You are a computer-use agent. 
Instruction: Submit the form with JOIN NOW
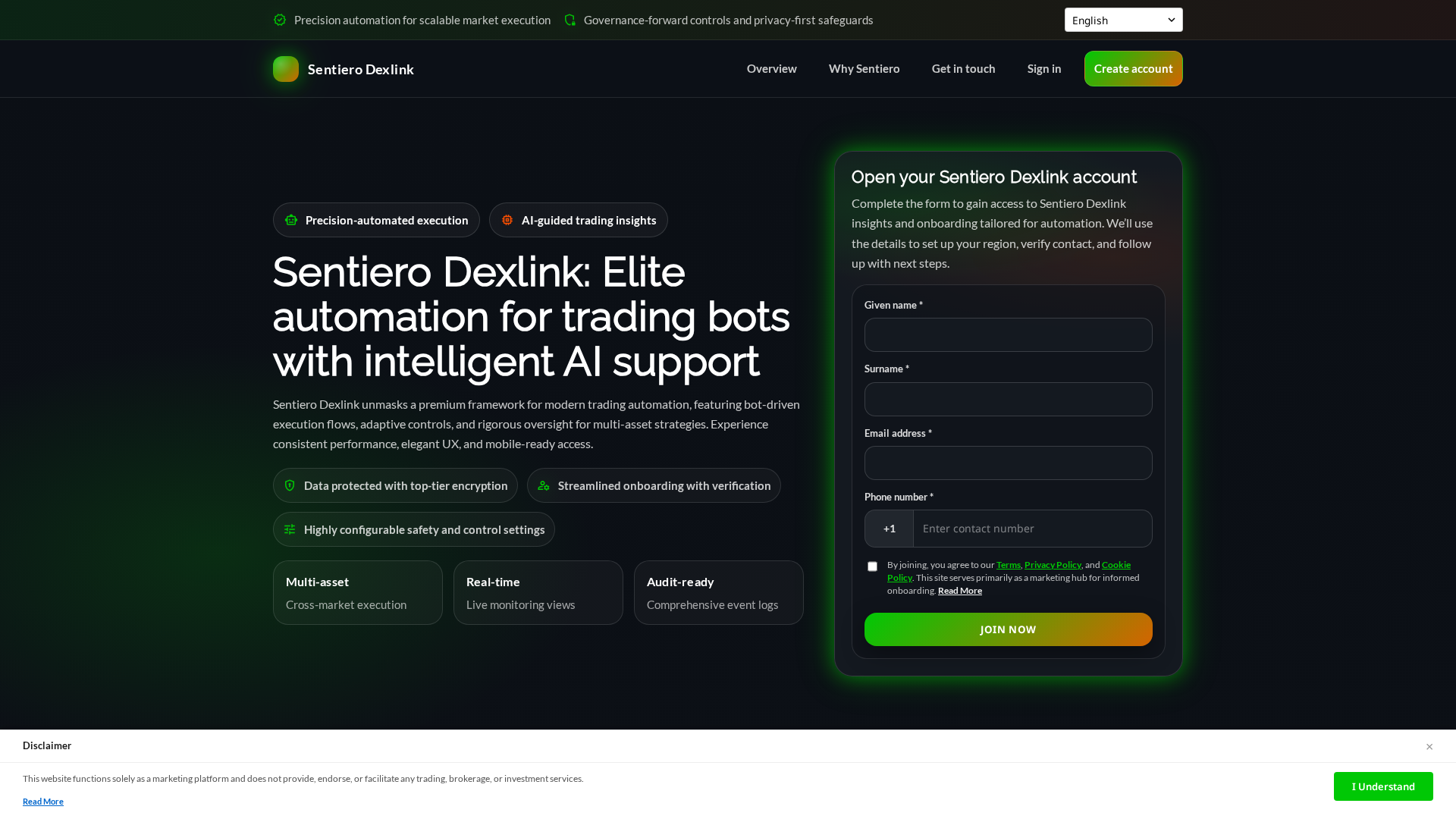click(1008, 629)
